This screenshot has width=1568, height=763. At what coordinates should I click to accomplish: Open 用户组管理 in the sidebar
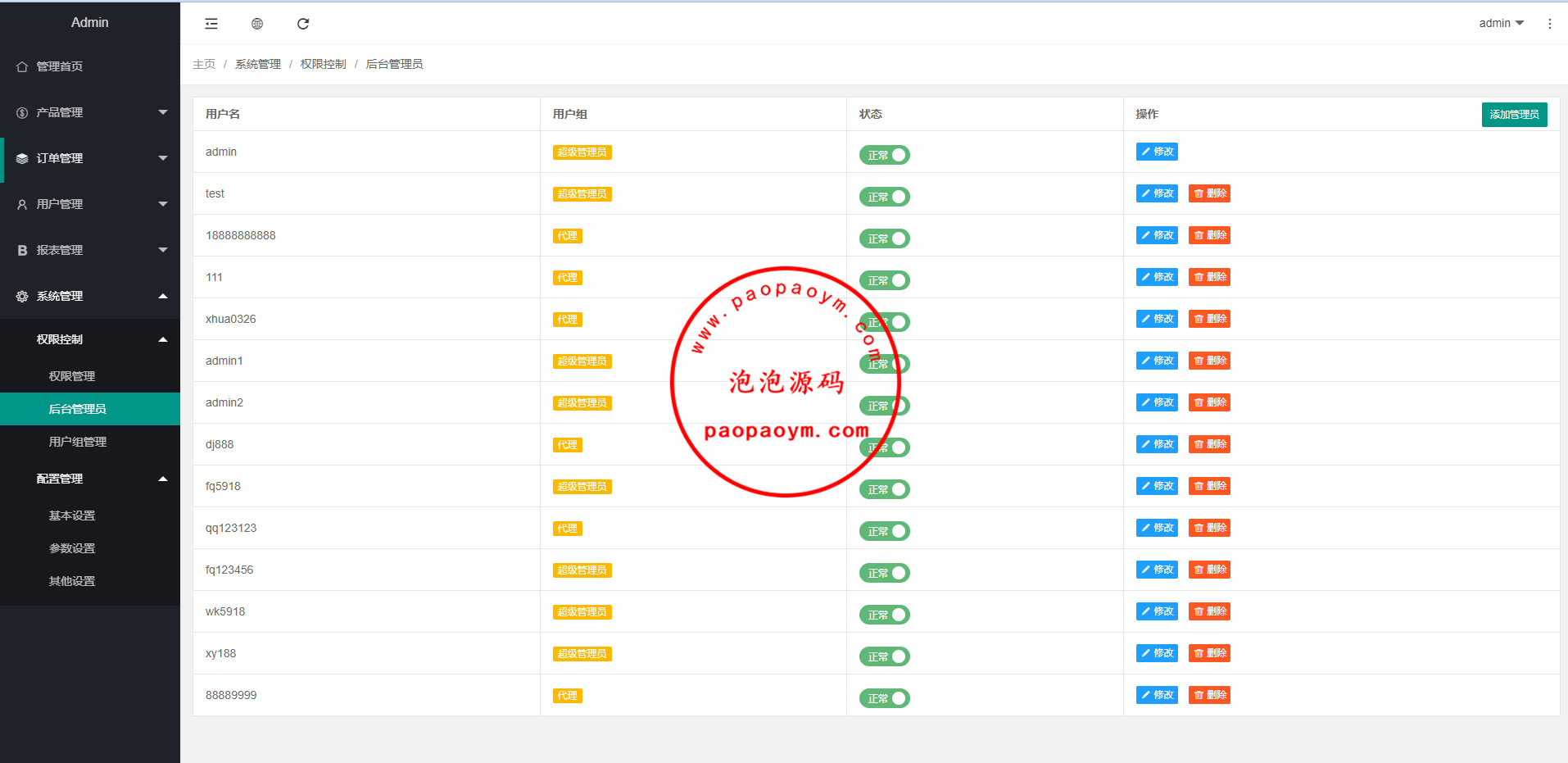pyautogui.click(x=78, y=442)
